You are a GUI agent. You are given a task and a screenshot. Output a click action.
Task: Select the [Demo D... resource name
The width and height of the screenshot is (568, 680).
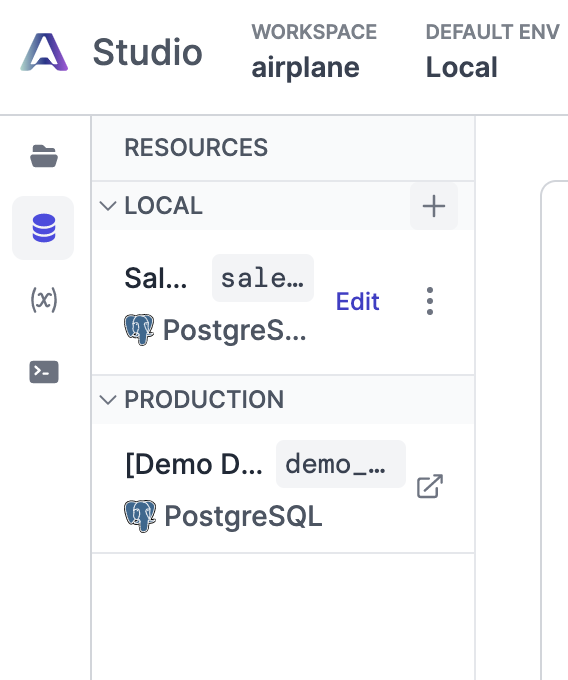194,464
